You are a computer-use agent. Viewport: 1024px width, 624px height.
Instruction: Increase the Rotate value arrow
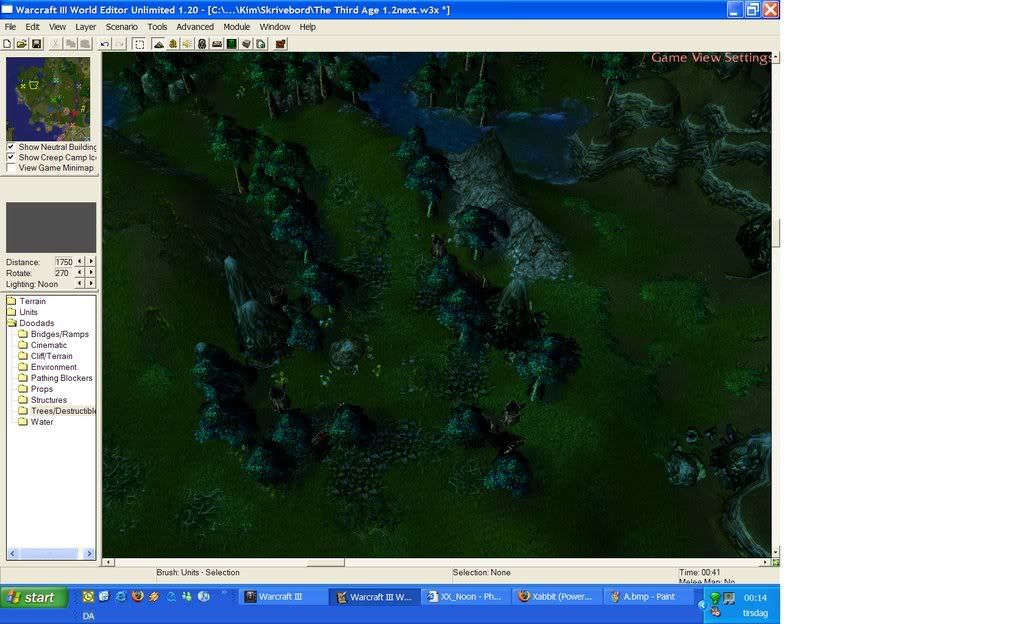(x=91, y=272)
